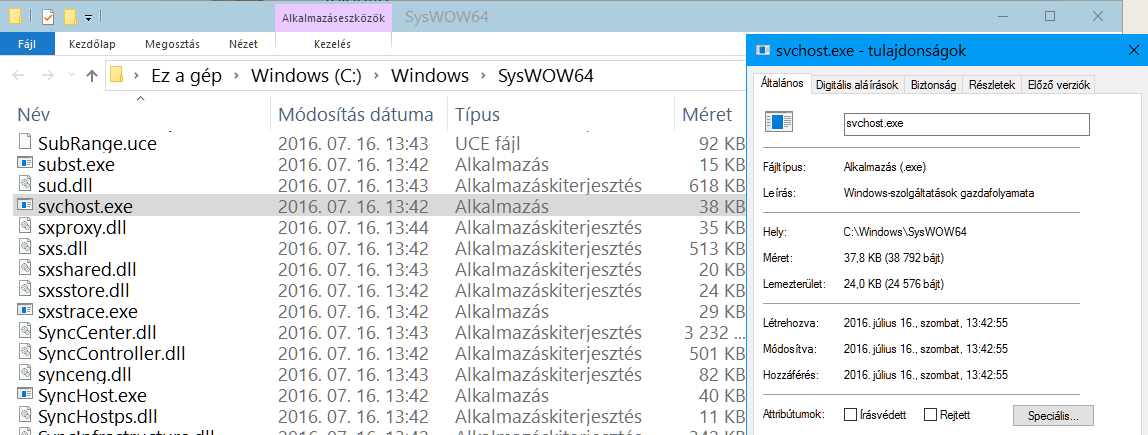1148x435 pixels.
Task: Toggle the Rejtett checkbox
Action: click(931, 415)
